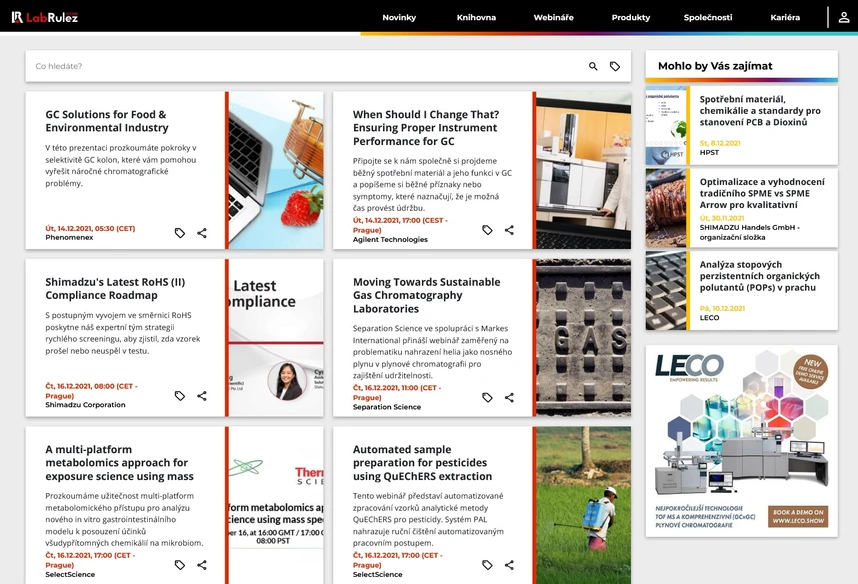Click date 'Čt, 16.12.2021, 08:00 (CET - Prague)'
Image resolution: width=858 pixels, height=584 pixels.
(x=91, y=391)
